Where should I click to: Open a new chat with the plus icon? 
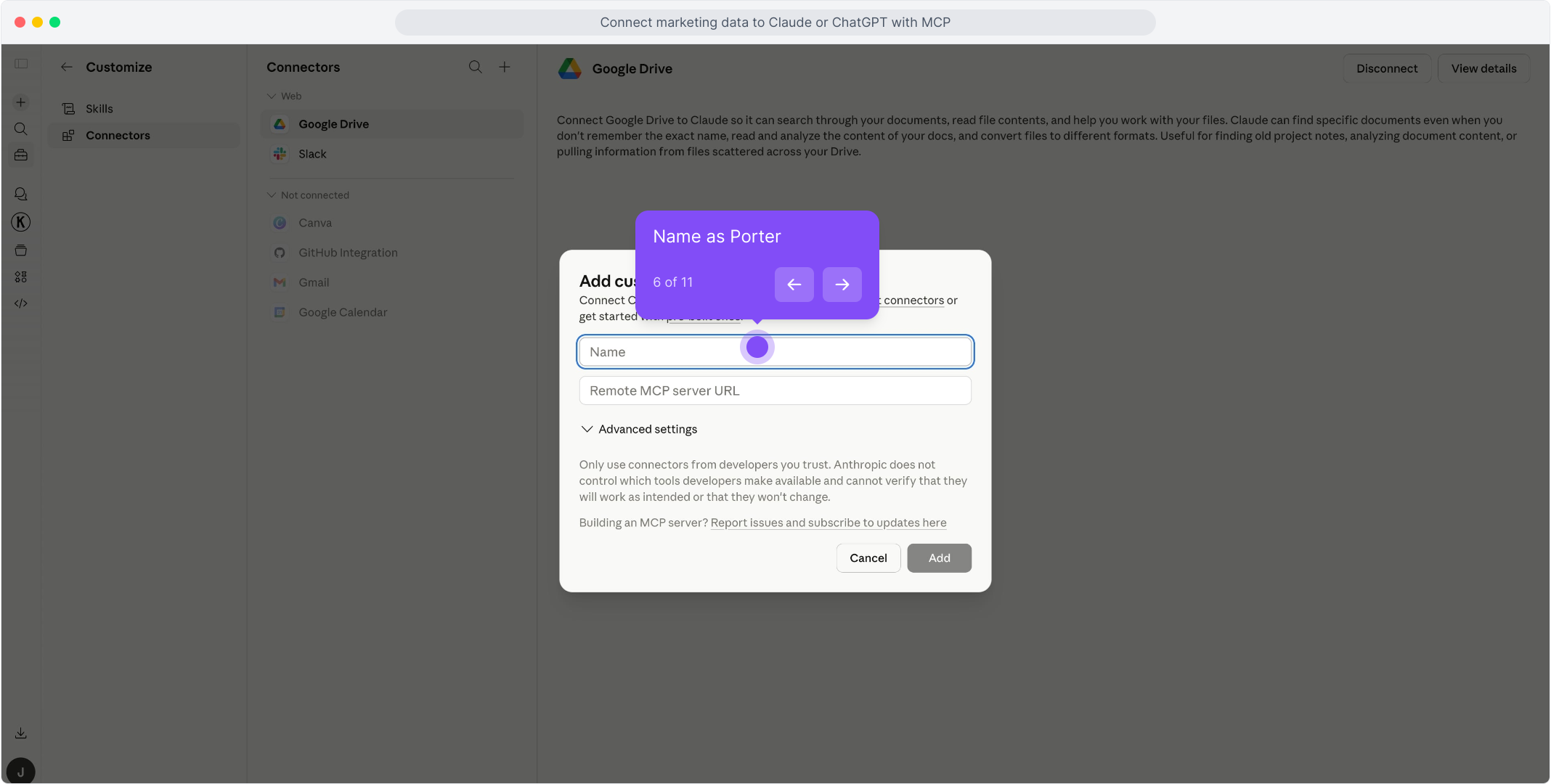click(20, 102)
